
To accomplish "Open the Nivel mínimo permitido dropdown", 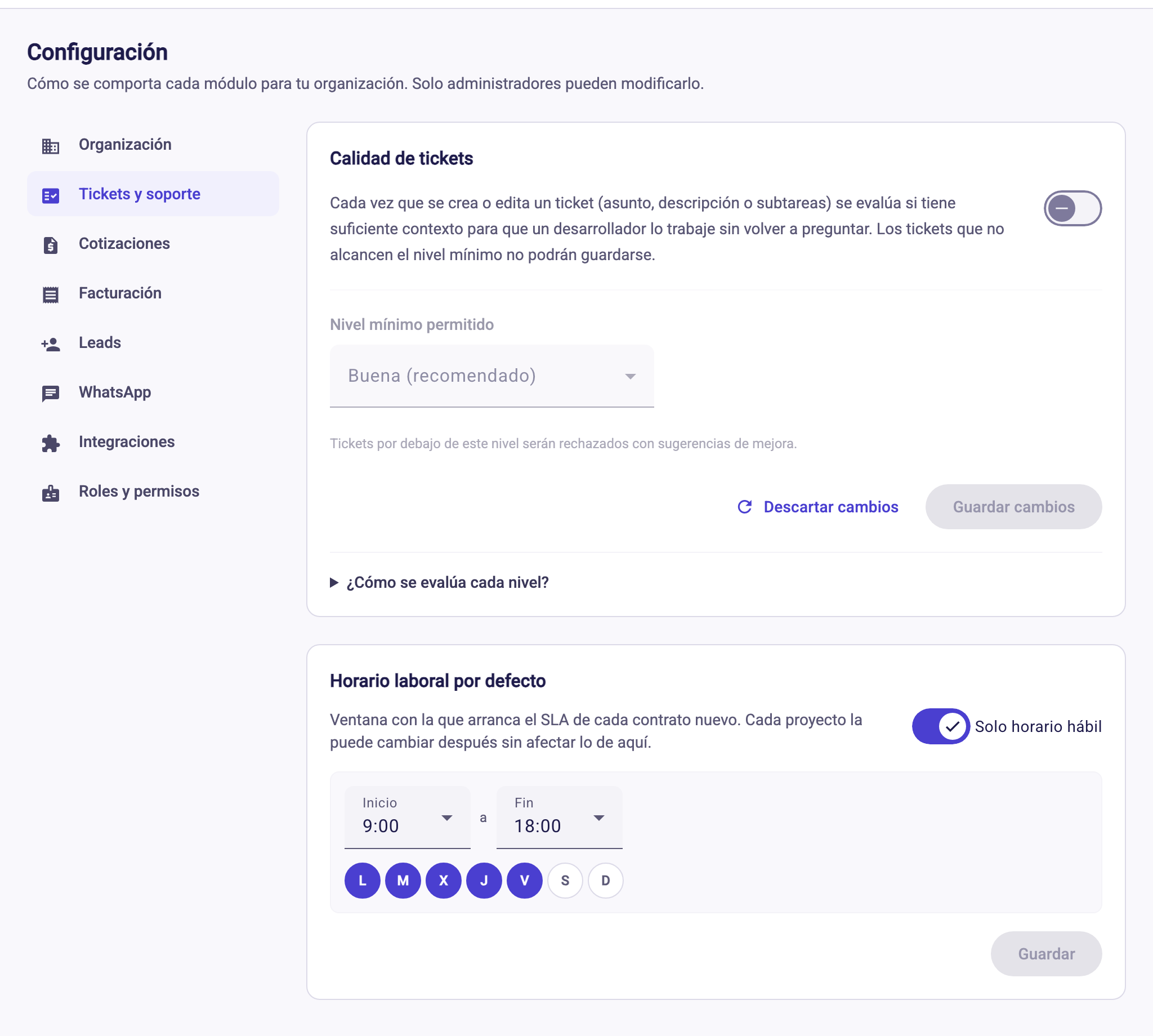I will (491, 376).
